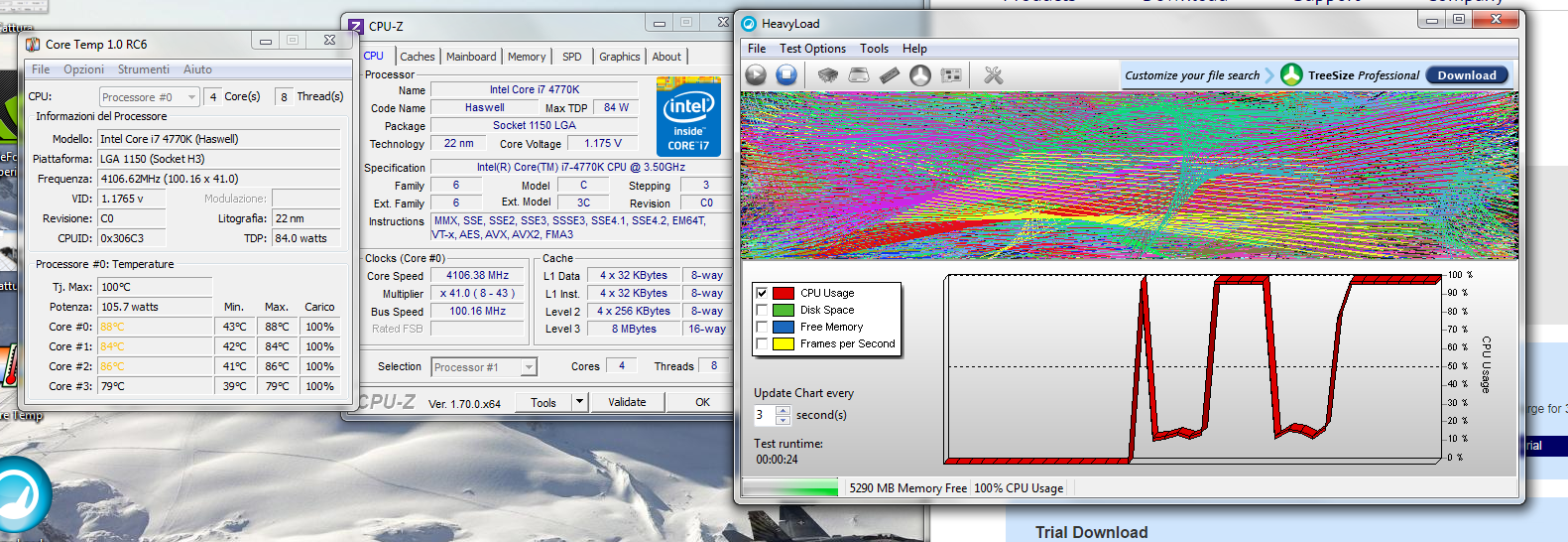This screenshot has height=542, width=1568.
Task: Click the TreeSize Professional tree logo
Action: tap(1291, 74)
